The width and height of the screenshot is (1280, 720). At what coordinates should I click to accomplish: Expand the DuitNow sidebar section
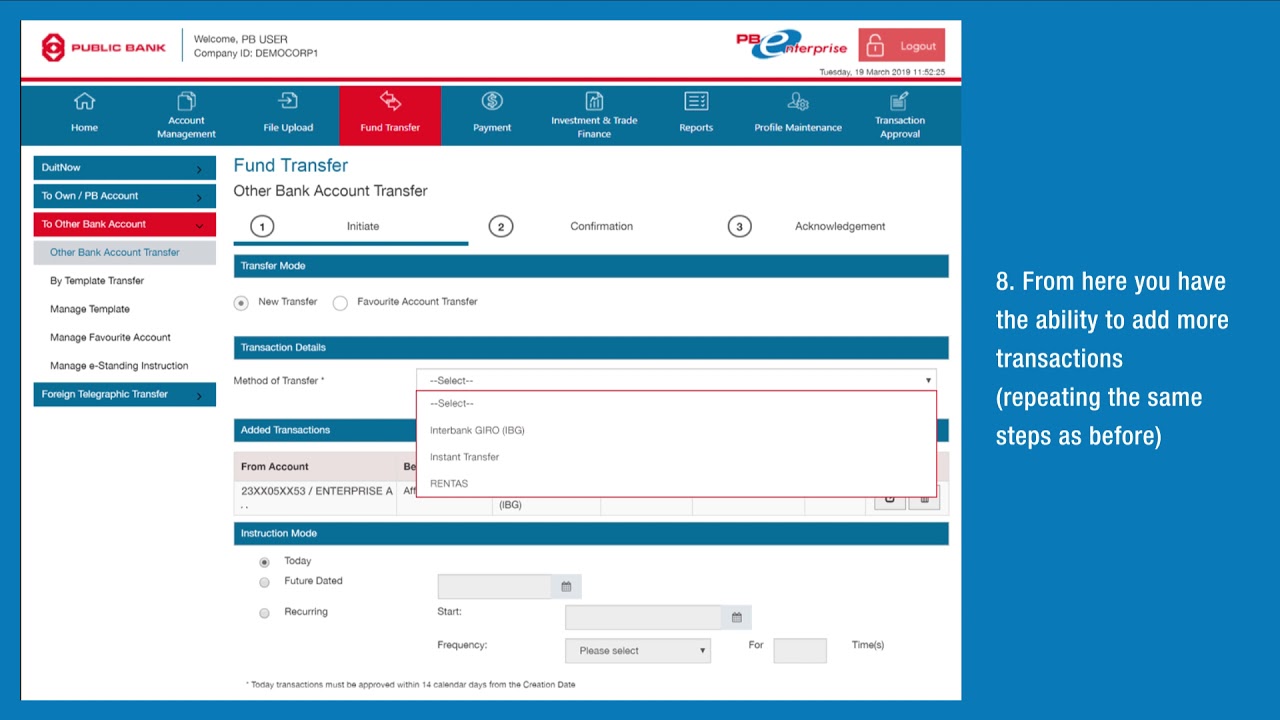click(124, 168)
